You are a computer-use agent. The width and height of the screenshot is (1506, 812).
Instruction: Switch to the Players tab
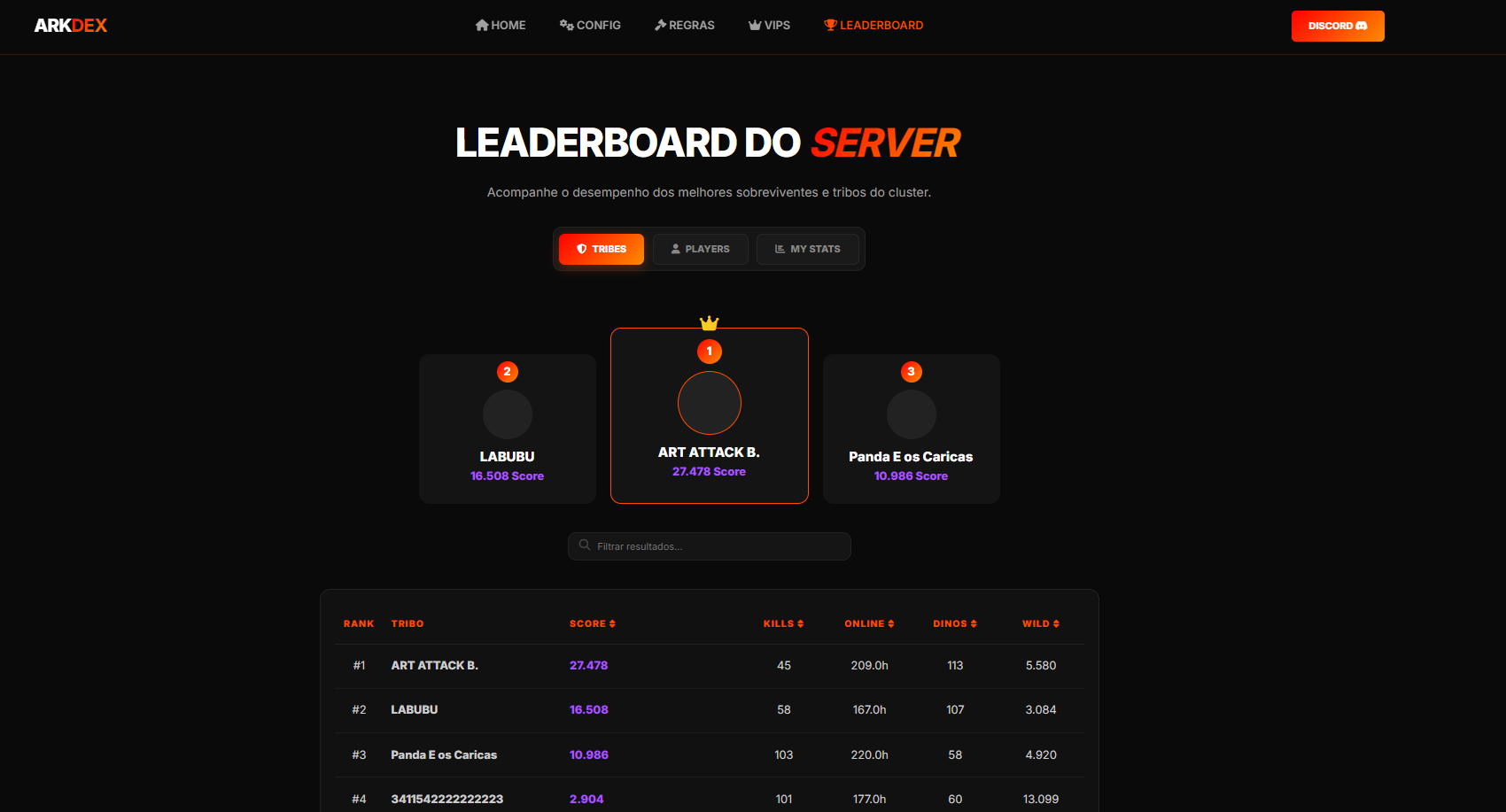(x=701, y=249)
